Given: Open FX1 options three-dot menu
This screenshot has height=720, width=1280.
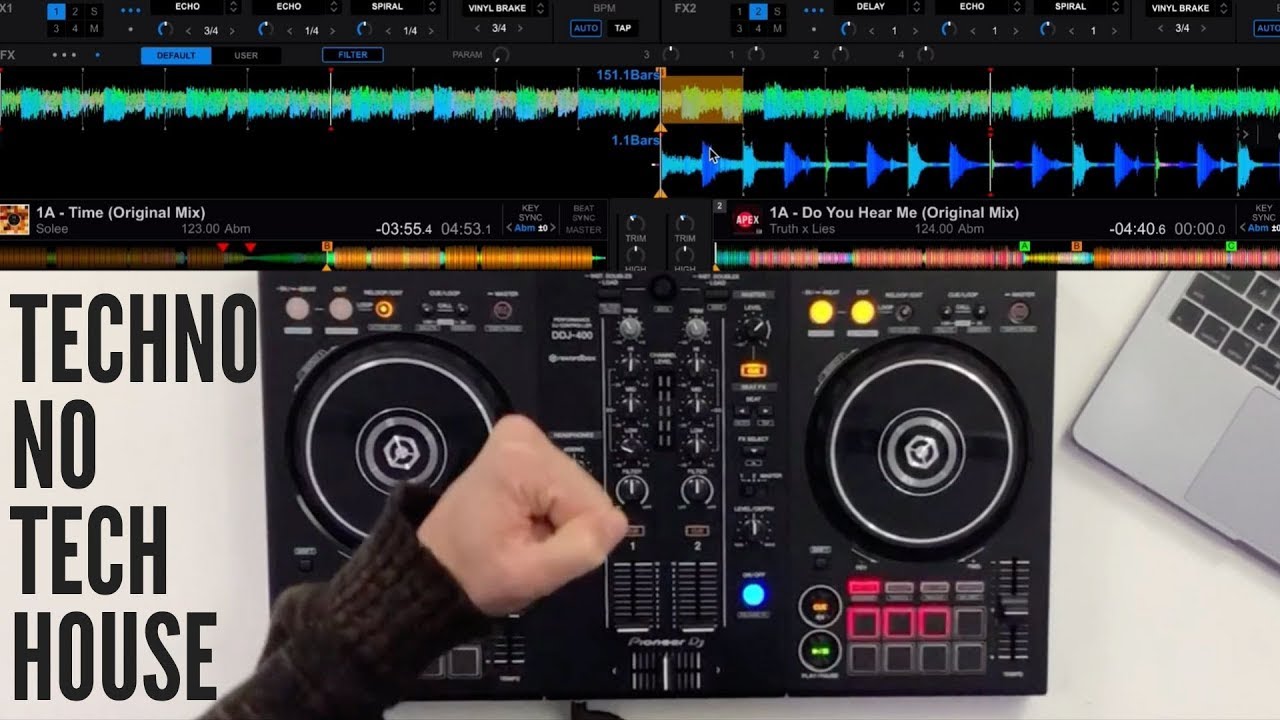Looking at the screenshot, I should [x=130, y=10].
